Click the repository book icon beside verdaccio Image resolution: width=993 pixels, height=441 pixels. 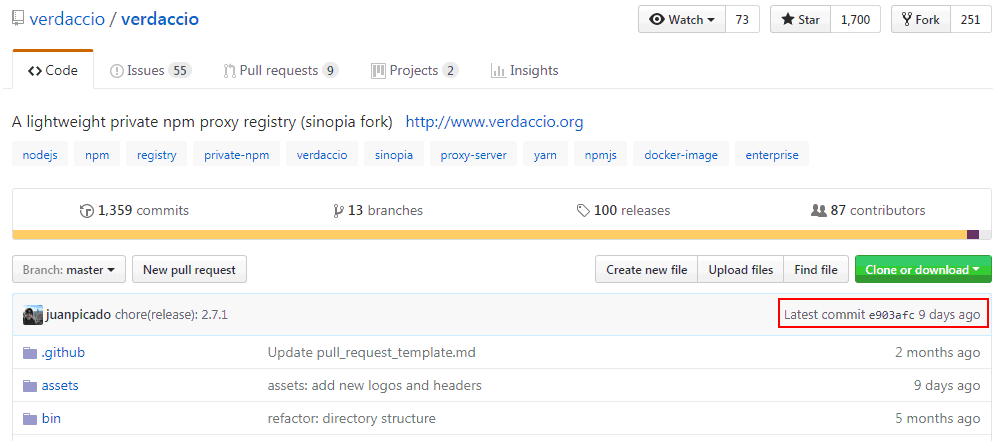pyautogui.click(x=18, y=19)
